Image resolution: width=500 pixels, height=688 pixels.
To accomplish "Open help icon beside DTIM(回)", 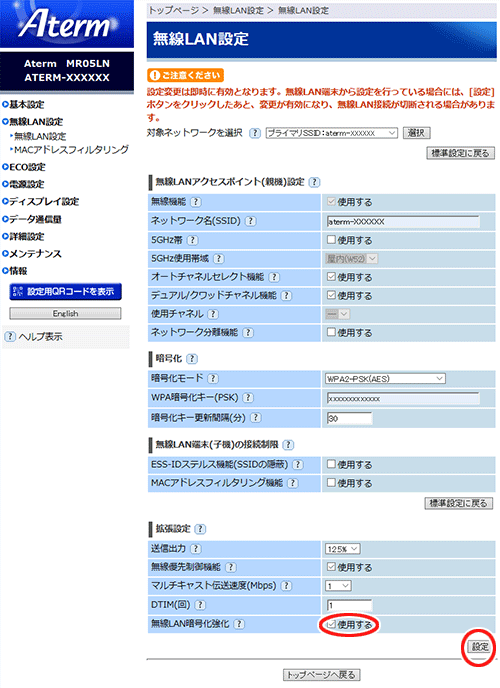I will [x=200, y=605].
